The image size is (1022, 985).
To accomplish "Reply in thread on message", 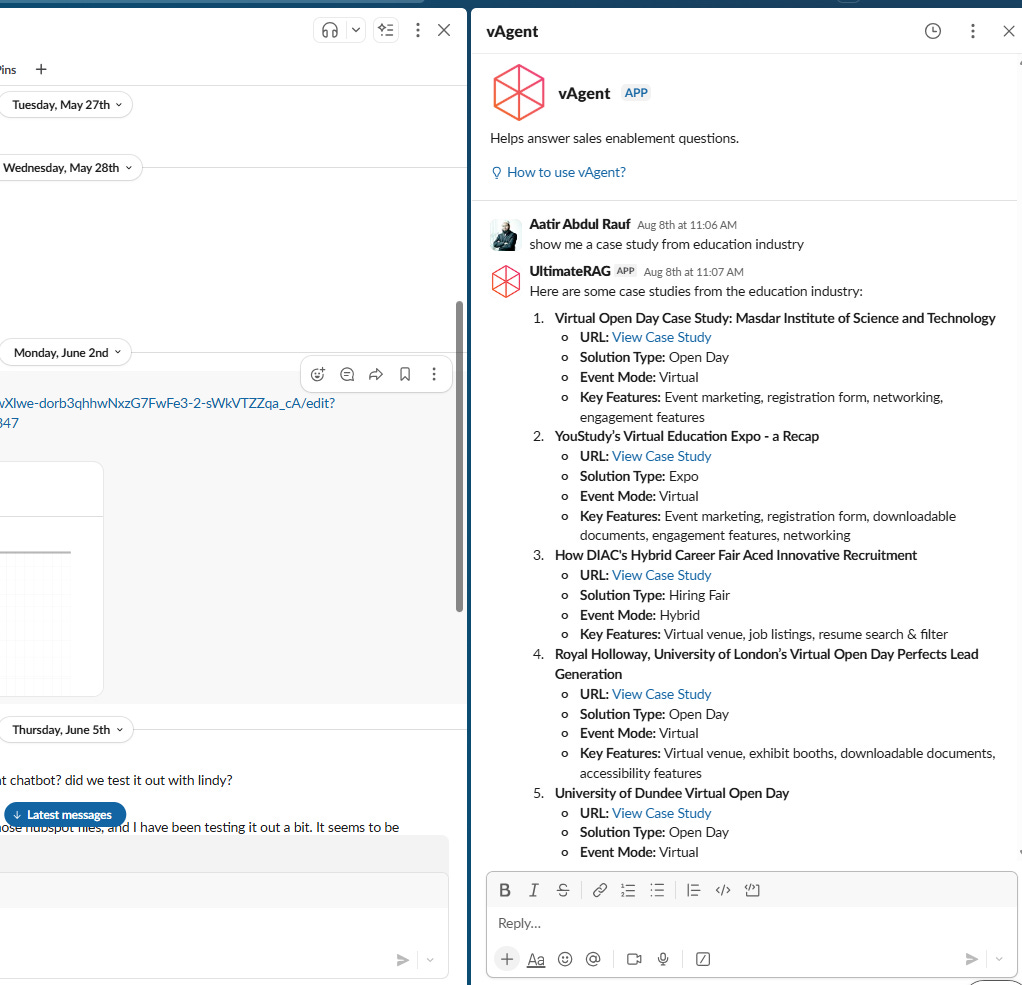I will [x=347, y=374].
